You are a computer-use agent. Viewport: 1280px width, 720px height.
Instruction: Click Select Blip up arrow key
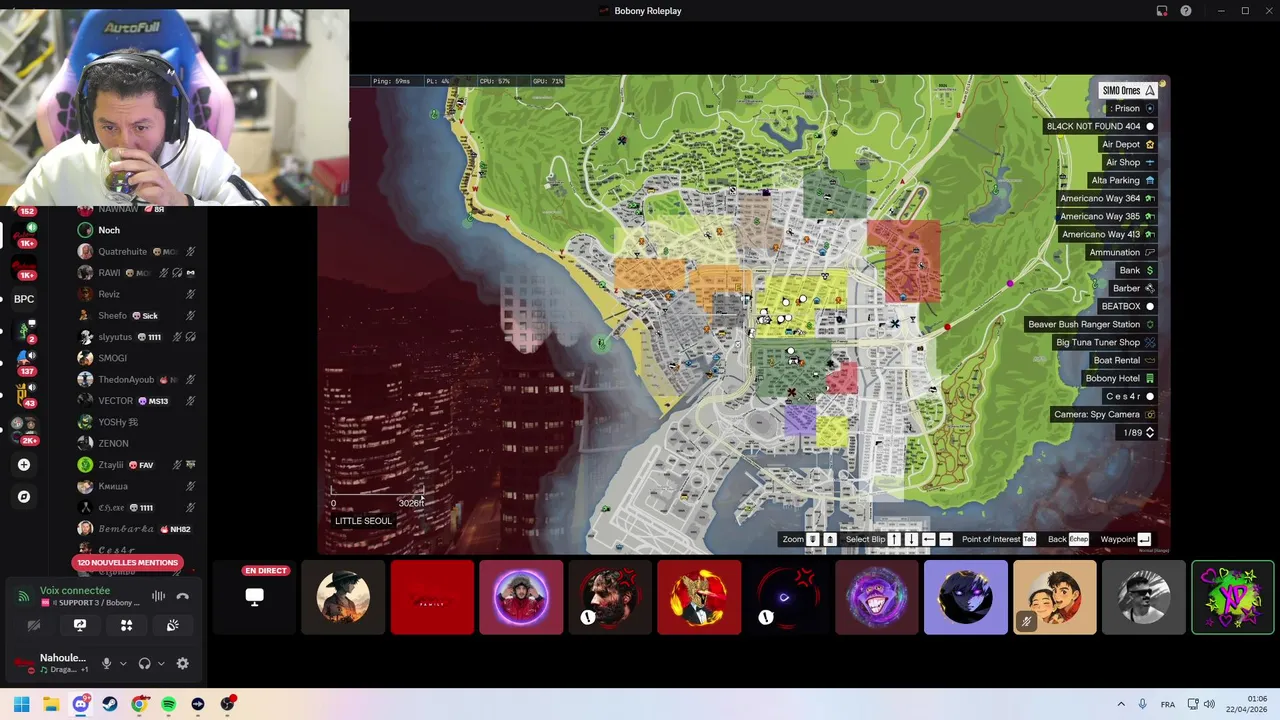coord(894,539)
